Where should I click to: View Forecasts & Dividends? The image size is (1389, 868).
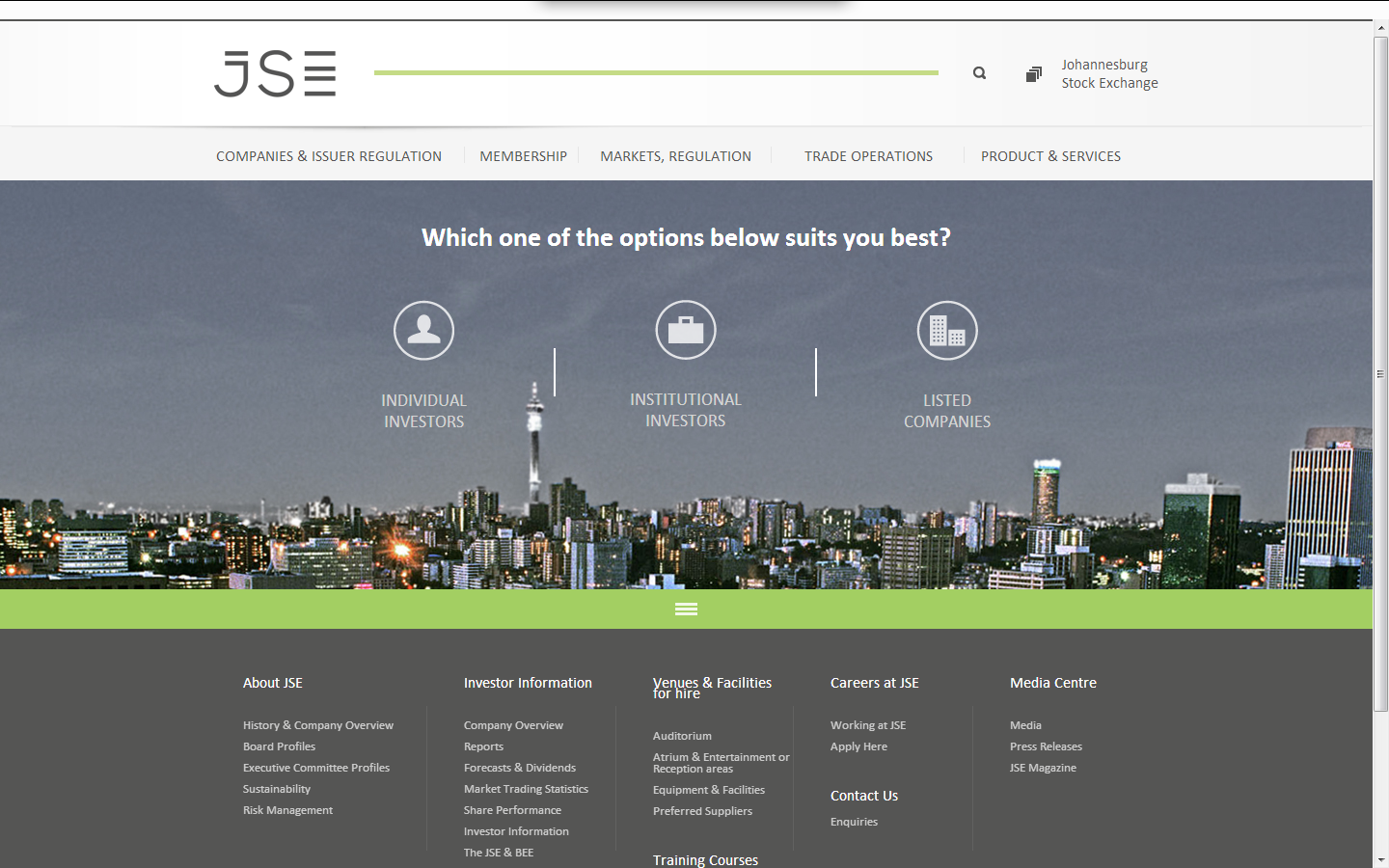(x=520, y=768)
